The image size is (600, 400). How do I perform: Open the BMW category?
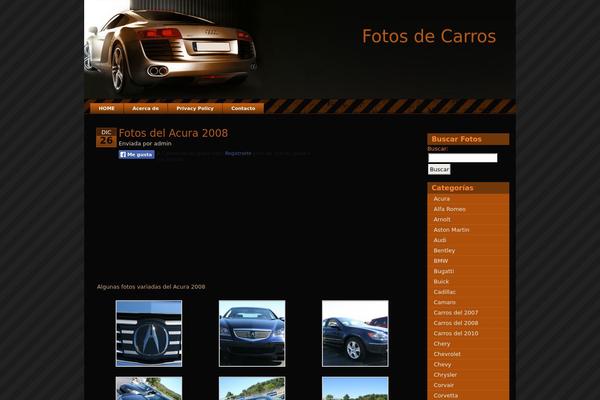440,261
